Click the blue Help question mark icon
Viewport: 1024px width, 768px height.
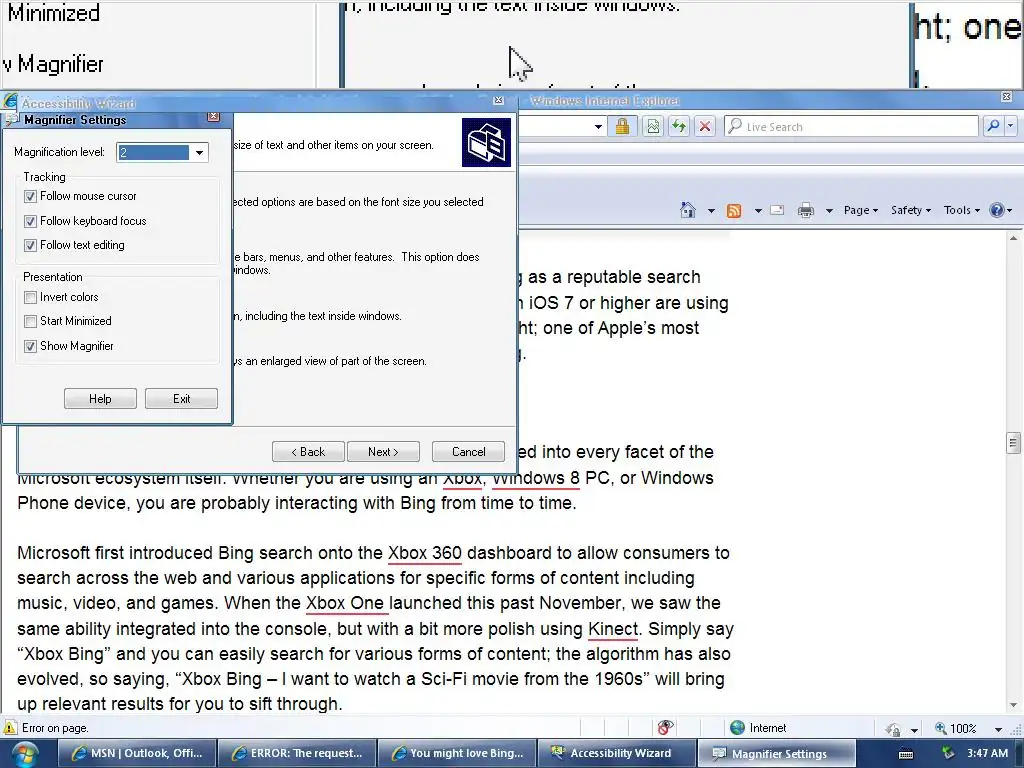click(x=997, y=210)
